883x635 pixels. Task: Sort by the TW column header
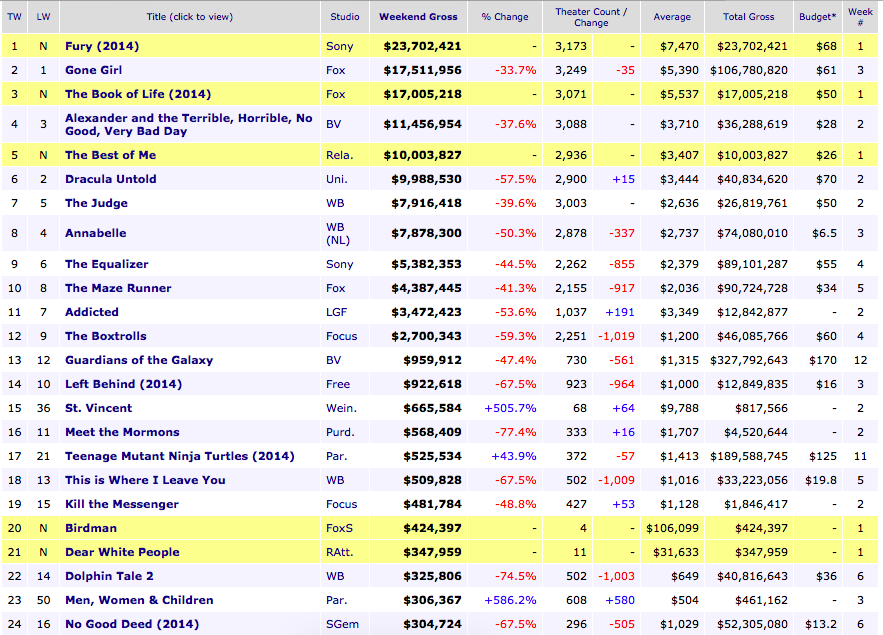coord(15,17)
